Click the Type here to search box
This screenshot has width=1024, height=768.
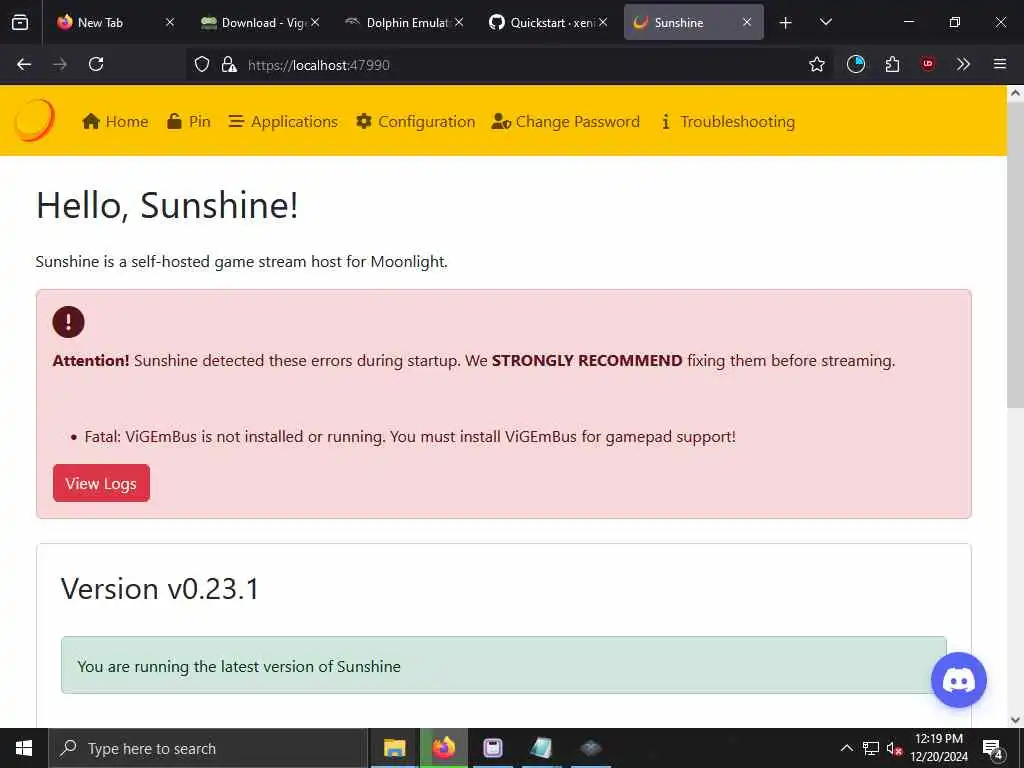208,748
